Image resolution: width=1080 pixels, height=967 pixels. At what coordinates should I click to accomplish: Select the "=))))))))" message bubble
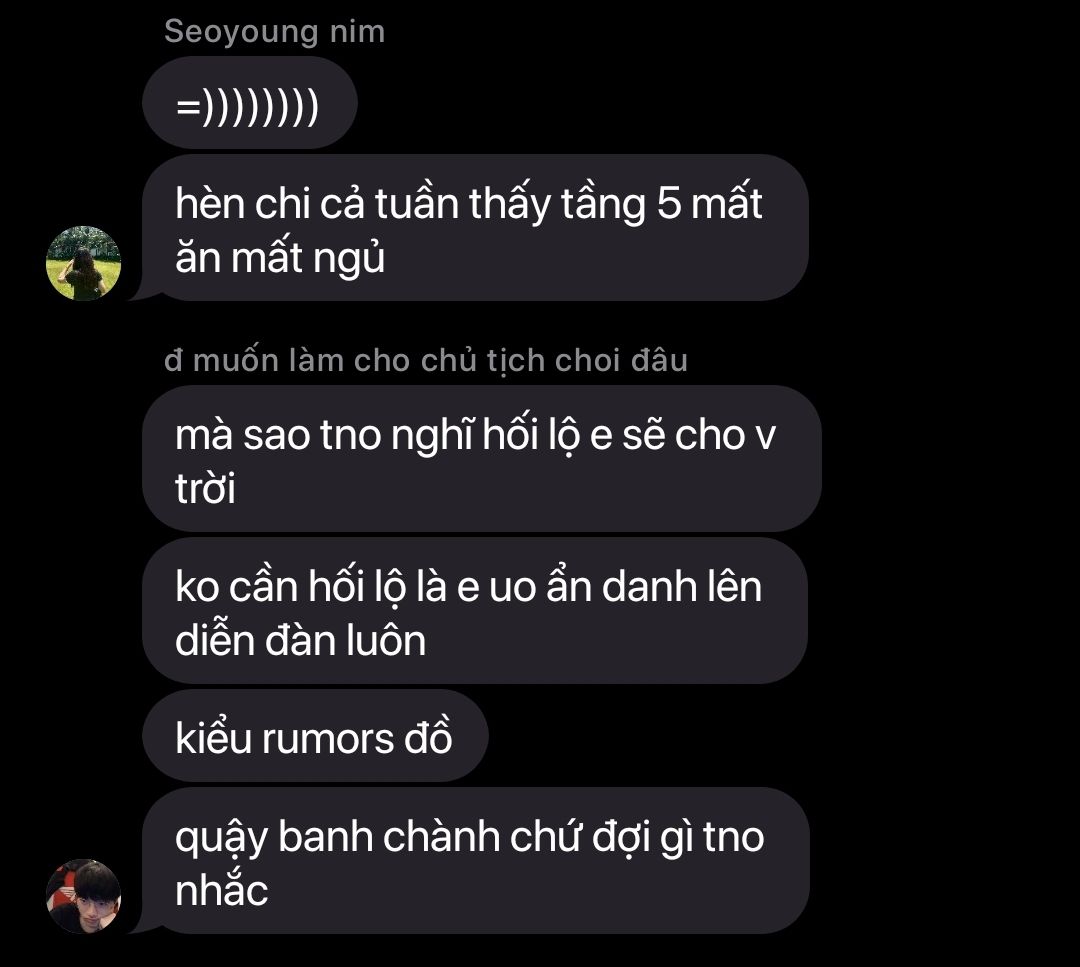249,103
